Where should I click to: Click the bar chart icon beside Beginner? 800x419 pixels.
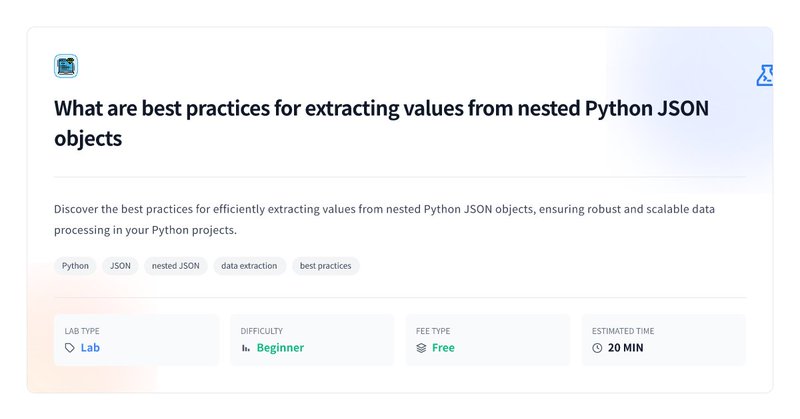246,348
